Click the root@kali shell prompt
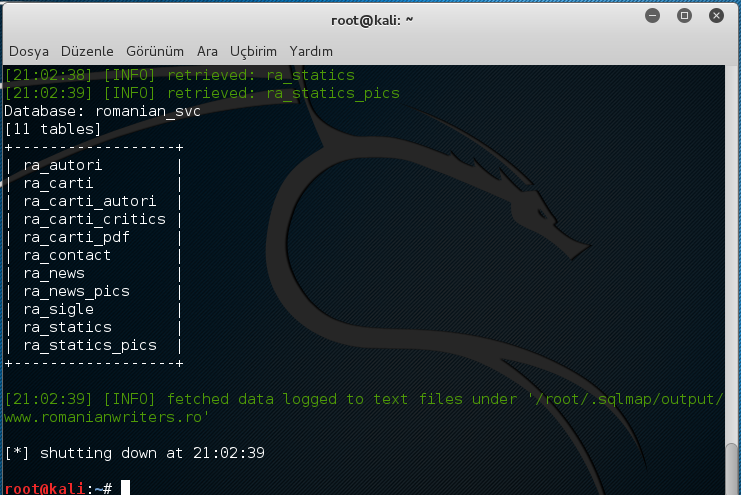The width and height of the screenshot is (741, 495). coord(58,488)
